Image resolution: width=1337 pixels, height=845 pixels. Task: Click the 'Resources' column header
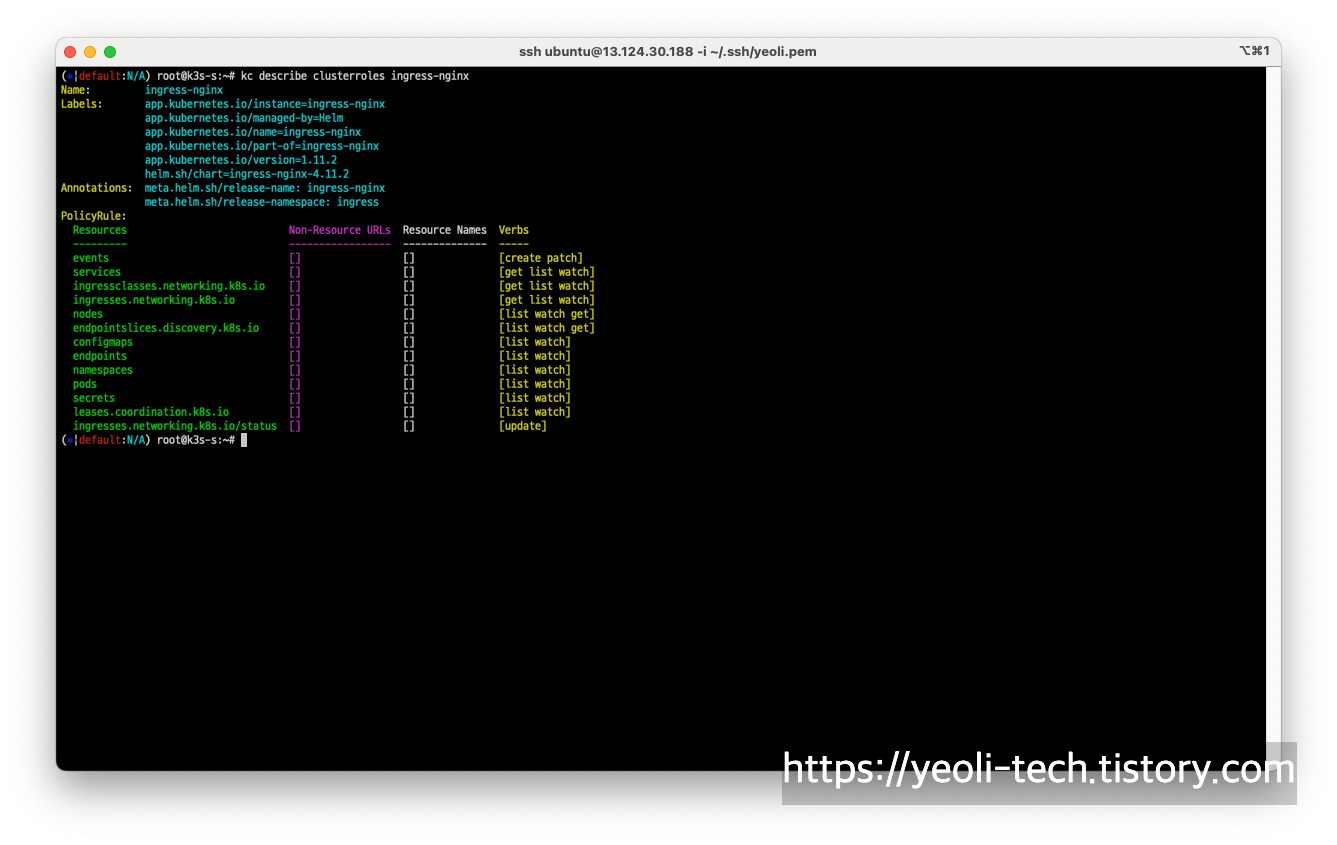pos(100,230)
